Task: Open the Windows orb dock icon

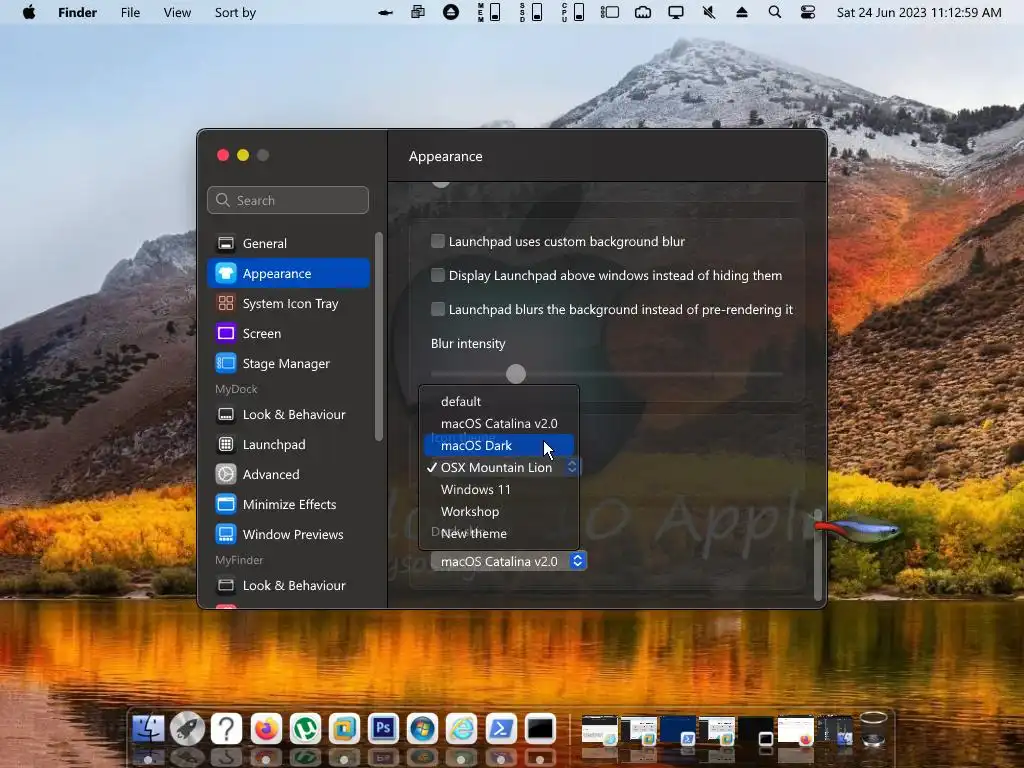Action: point(423,728)
